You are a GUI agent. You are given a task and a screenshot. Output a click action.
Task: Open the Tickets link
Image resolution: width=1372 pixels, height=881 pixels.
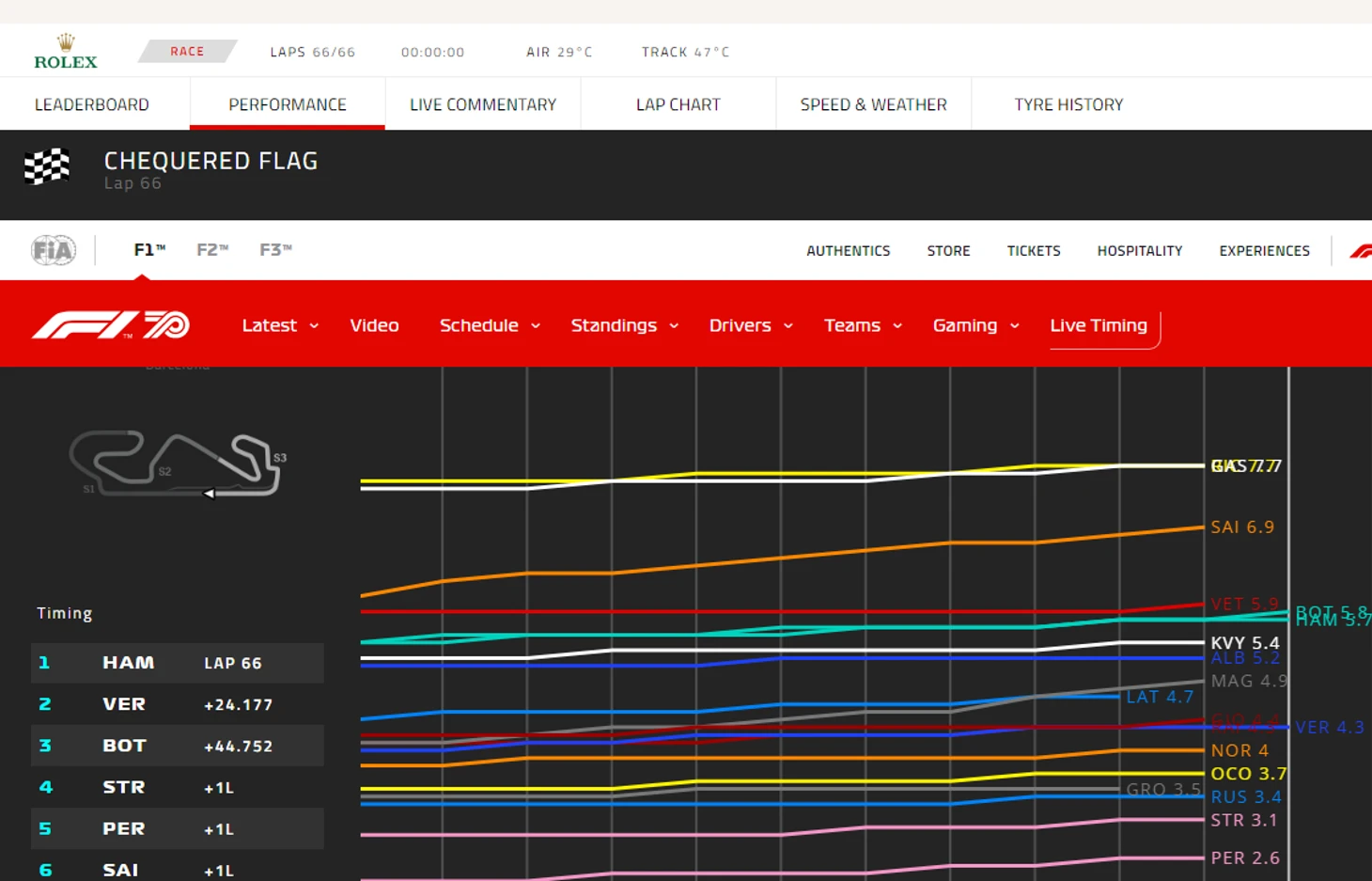click(x=1034, y=251)
